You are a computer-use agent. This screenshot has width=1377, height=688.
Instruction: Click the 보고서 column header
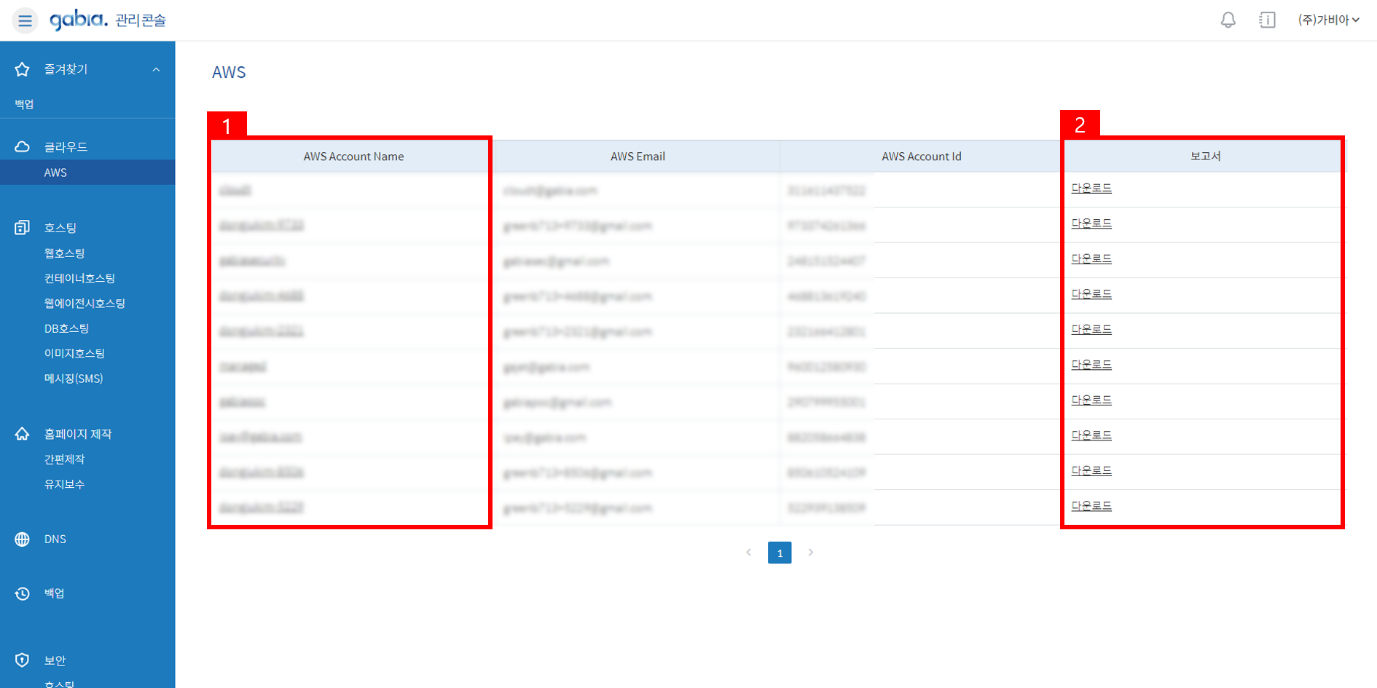tap(1205, 156)
